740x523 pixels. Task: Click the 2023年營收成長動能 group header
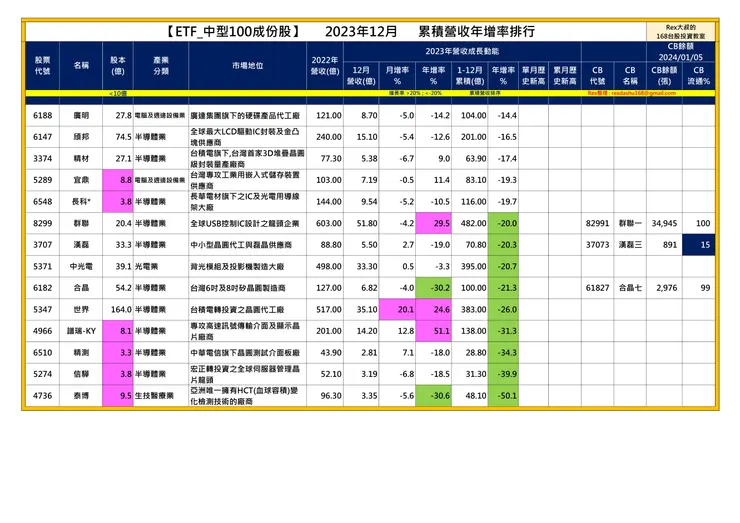click(462, 51)
